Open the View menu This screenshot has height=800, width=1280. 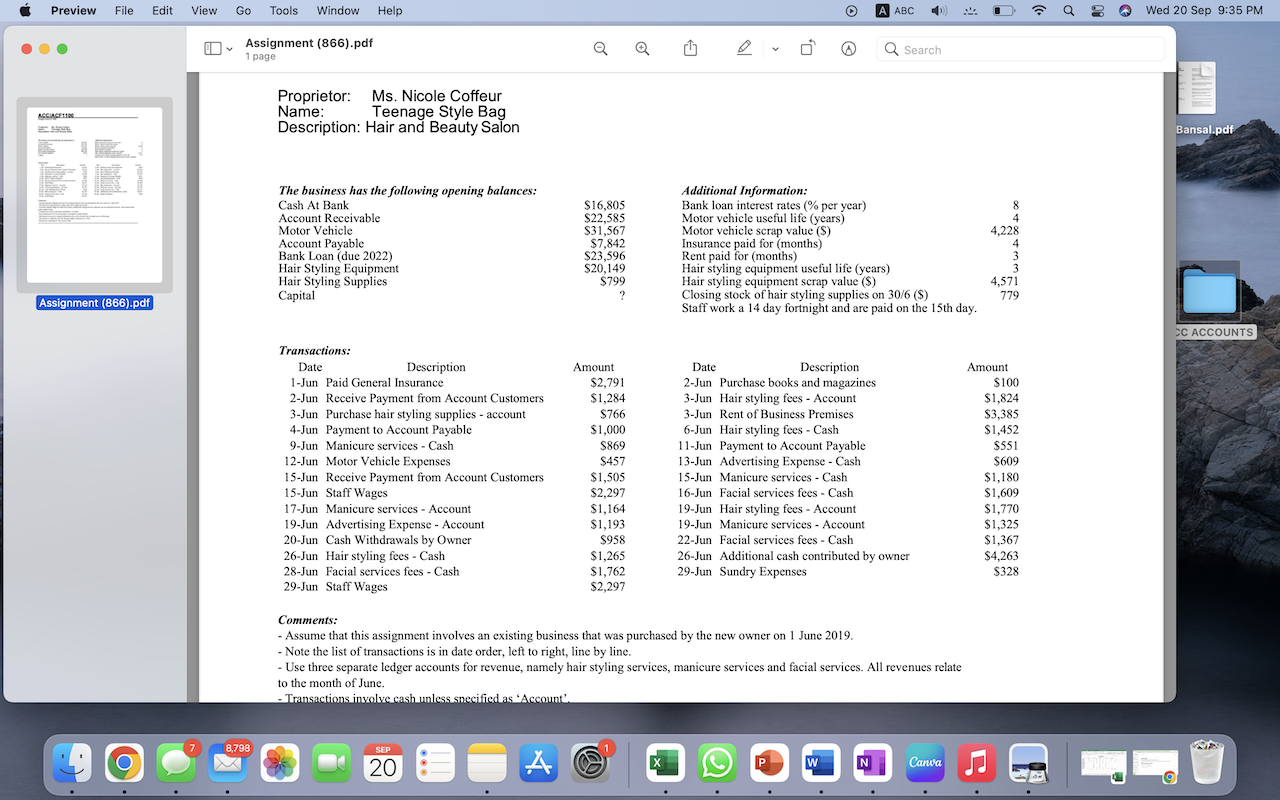[x=204, y=10]
